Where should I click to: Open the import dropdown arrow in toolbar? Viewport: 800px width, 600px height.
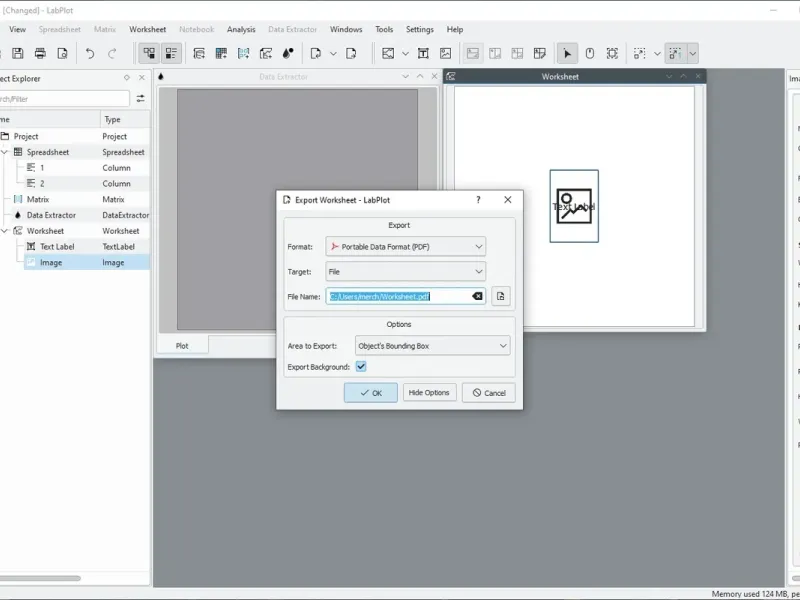333,54
